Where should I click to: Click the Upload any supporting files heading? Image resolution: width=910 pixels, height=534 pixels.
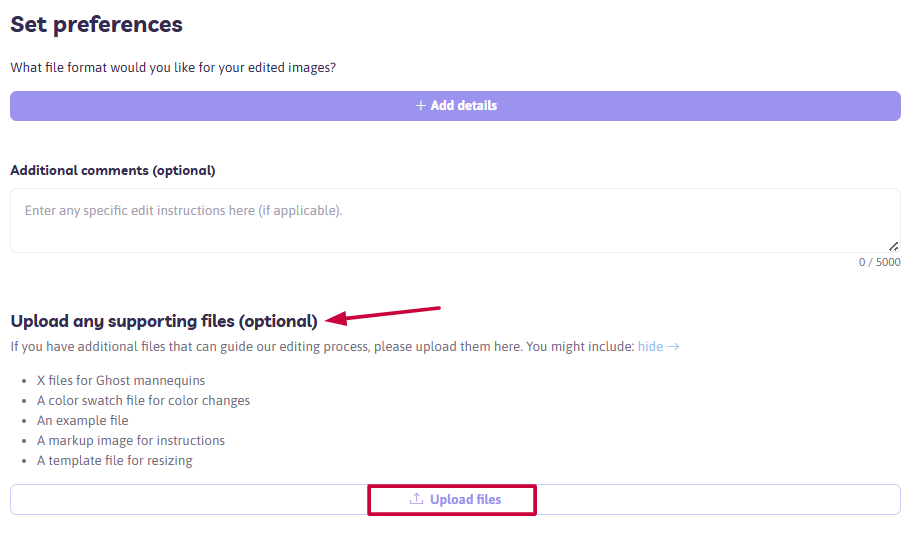tap(164, 321)
